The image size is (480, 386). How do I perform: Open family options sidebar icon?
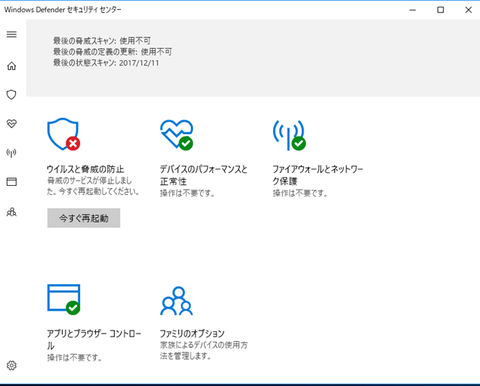click(12, 212)
